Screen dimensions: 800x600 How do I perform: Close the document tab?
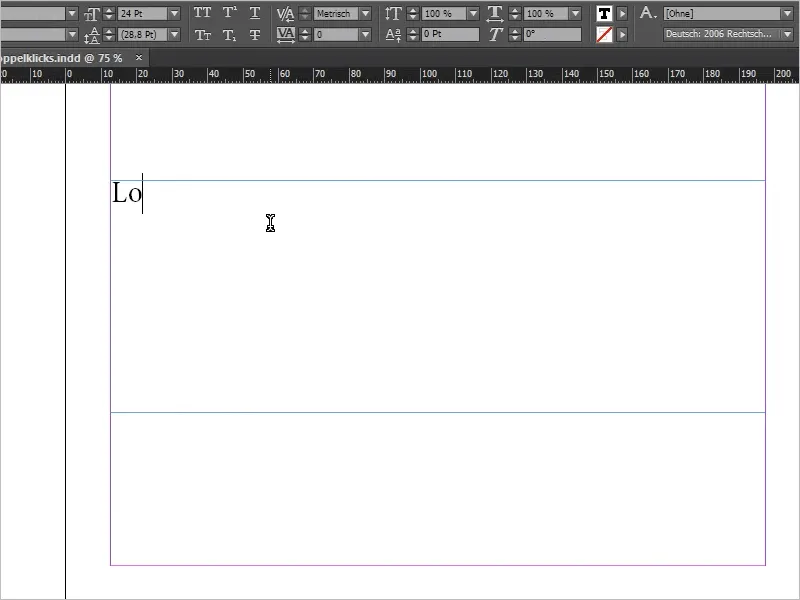click(139, 58)
